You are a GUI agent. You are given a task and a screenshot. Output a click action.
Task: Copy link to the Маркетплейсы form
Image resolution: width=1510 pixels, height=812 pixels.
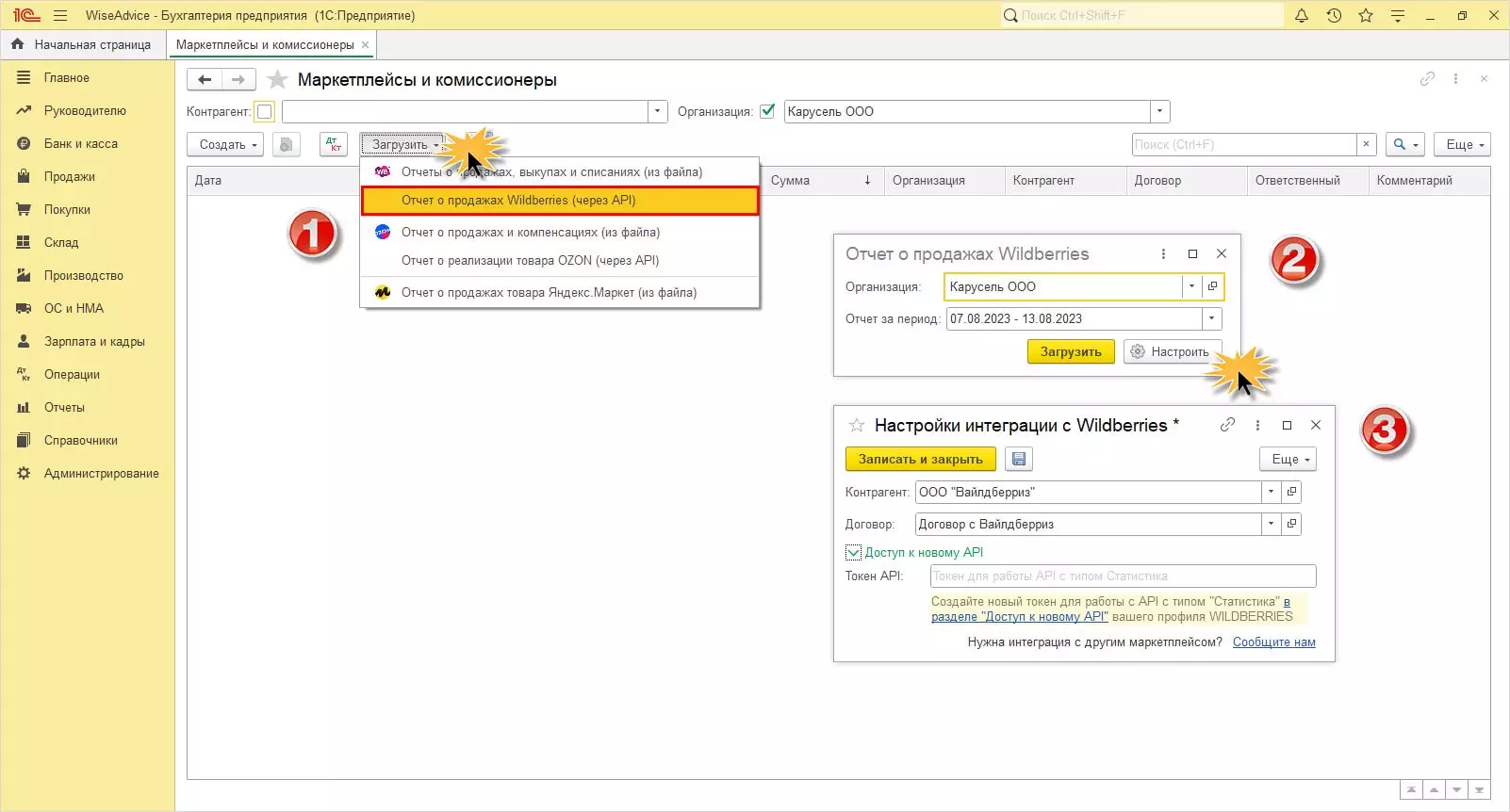click(x=1427, y=79)
